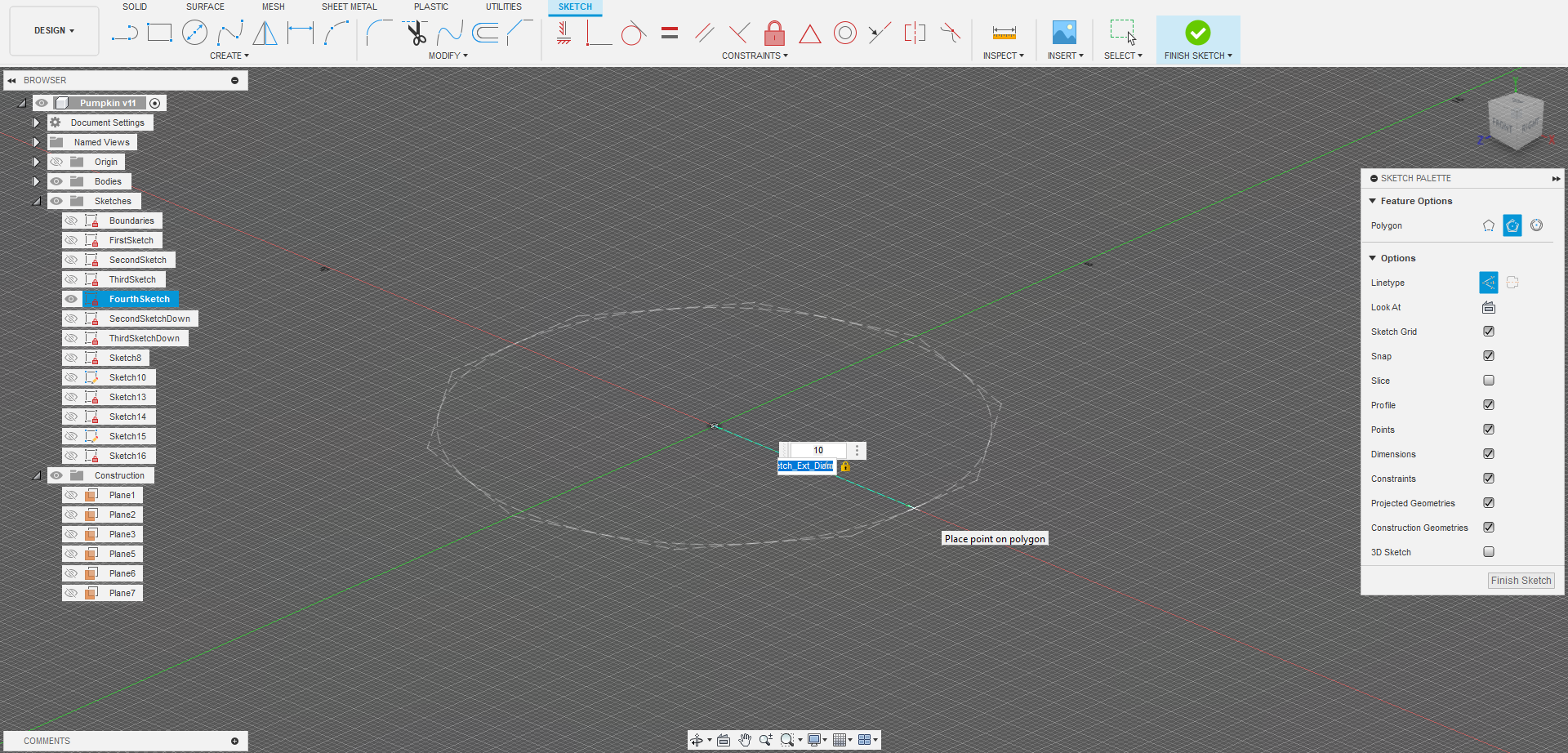1568x753 pixels.
Task: Click the Look At icon in Sketch Palette
Action: click(1489, 307)
